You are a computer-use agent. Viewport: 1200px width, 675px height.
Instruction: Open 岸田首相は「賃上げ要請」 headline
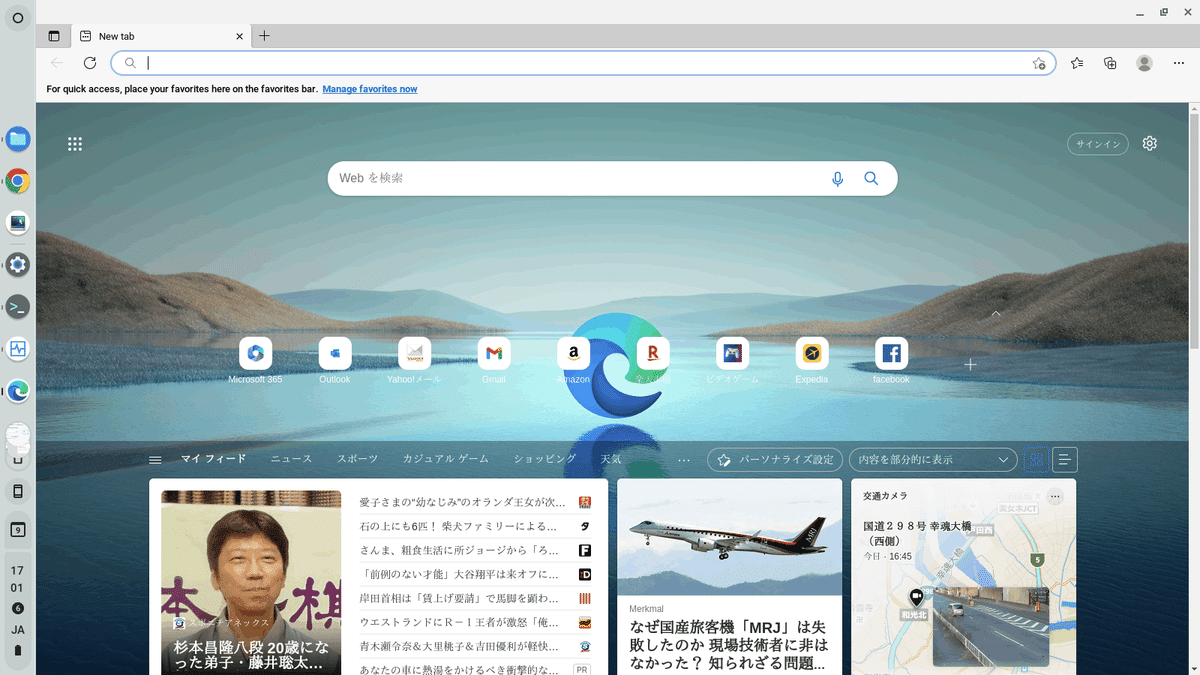(x=459, y=598)
